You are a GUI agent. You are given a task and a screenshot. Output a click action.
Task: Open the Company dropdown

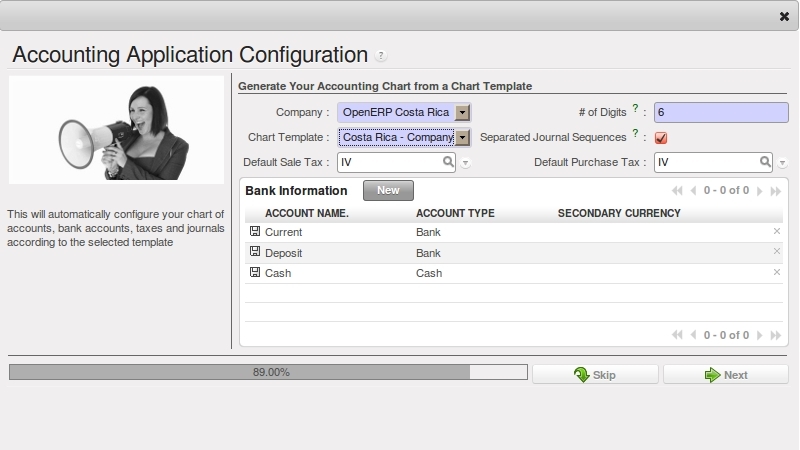[x=462, y=113]
